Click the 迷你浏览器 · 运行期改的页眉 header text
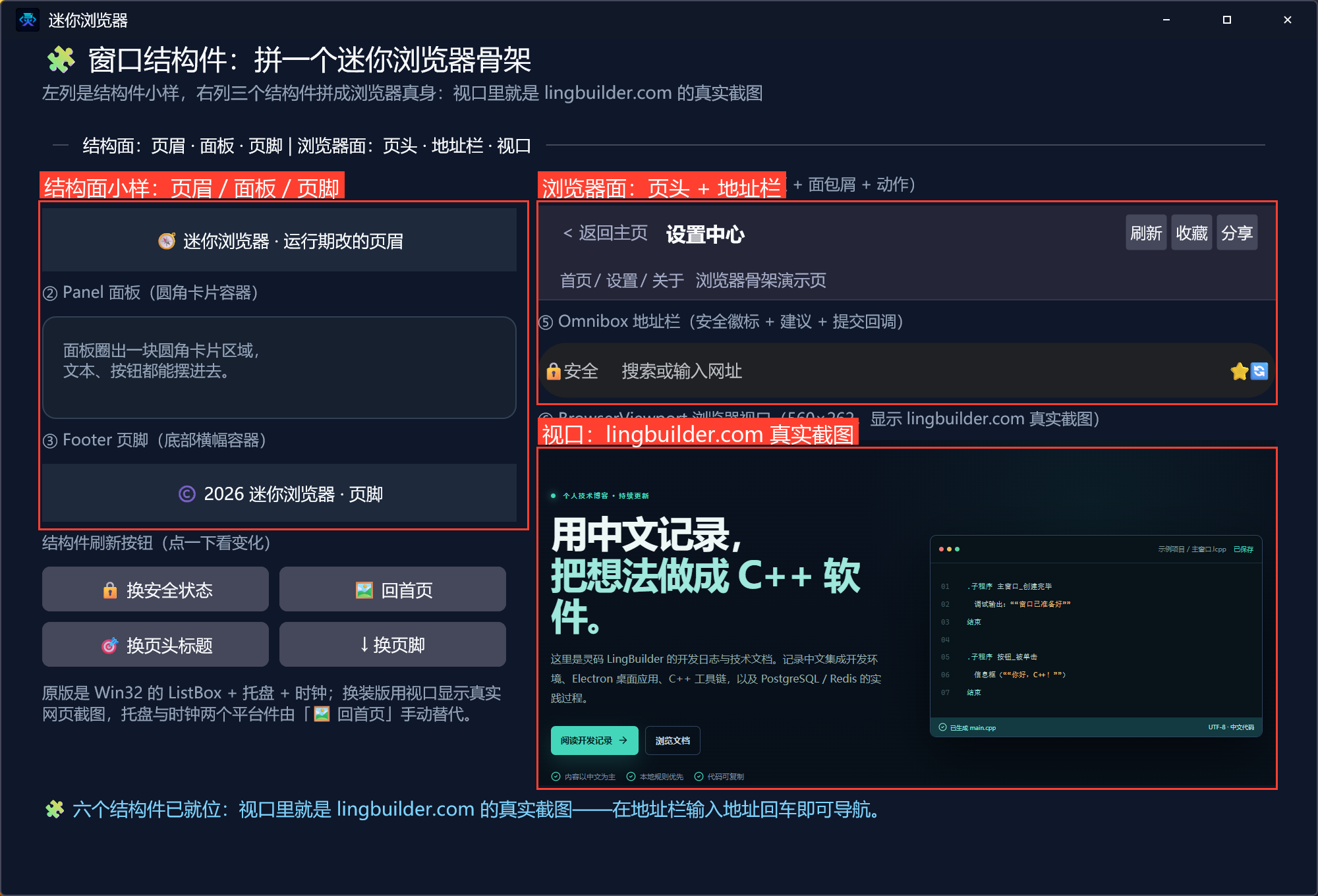This screenshot has height=896, width=1318. [x=293, y=241]
